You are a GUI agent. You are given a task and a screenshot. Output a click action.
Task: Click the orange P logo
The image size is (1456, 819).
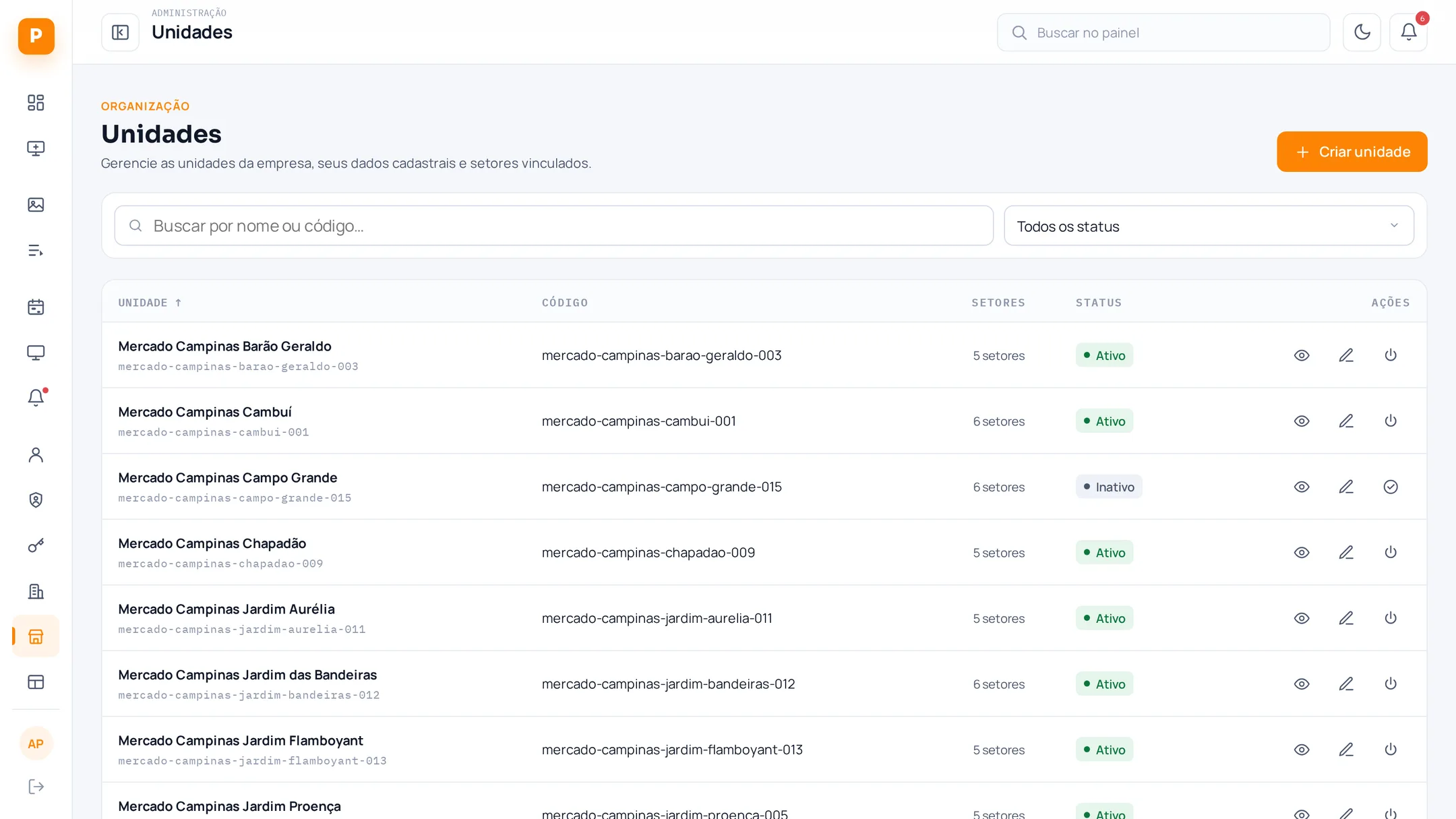(36, 36)
